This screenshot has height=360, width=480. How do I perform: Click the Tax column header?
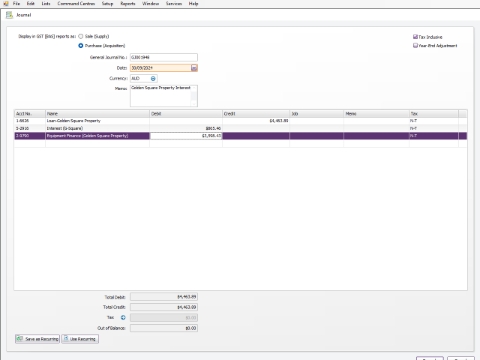(434, 114)
